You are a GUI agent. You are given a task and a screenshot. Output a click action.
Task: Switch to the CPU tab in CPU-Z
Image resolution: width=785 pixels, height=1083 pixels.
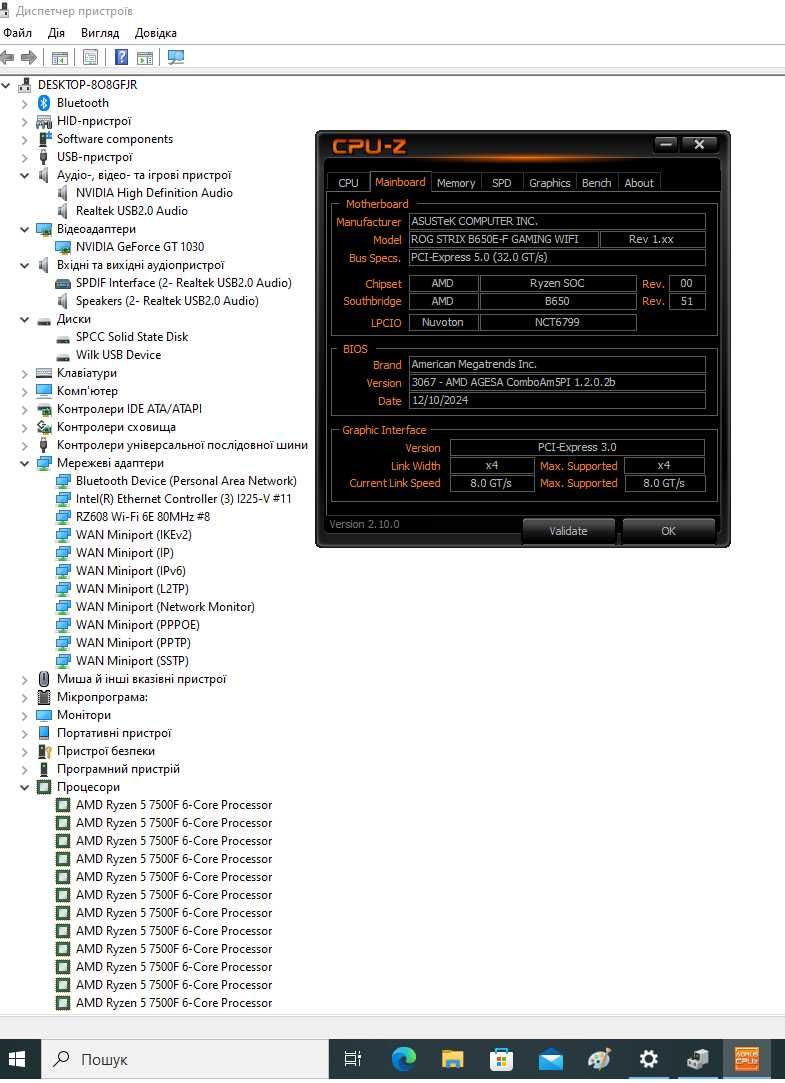tap(348, 182)
